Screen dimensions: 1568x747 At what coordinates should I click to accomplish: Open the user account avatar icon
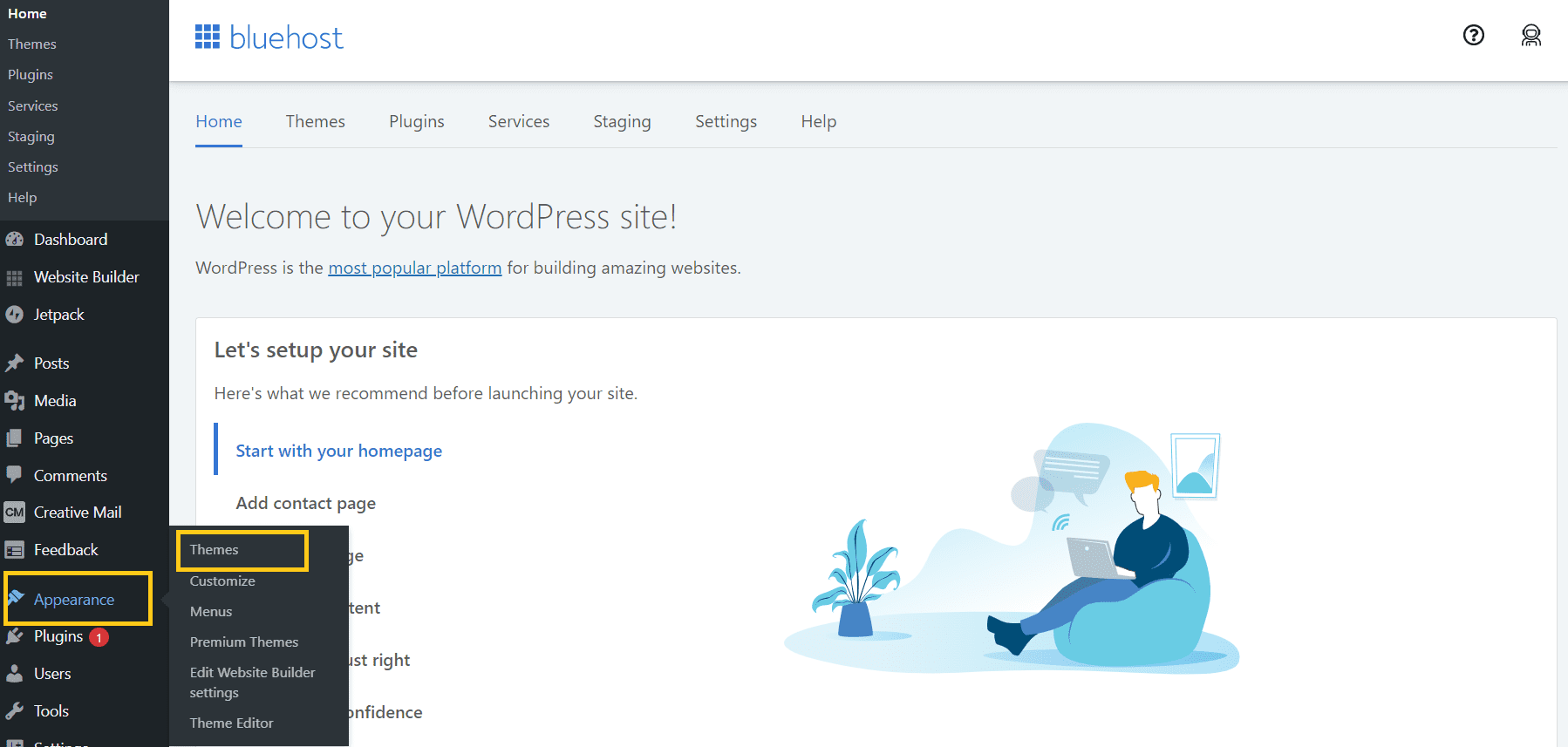[1531, 35]
